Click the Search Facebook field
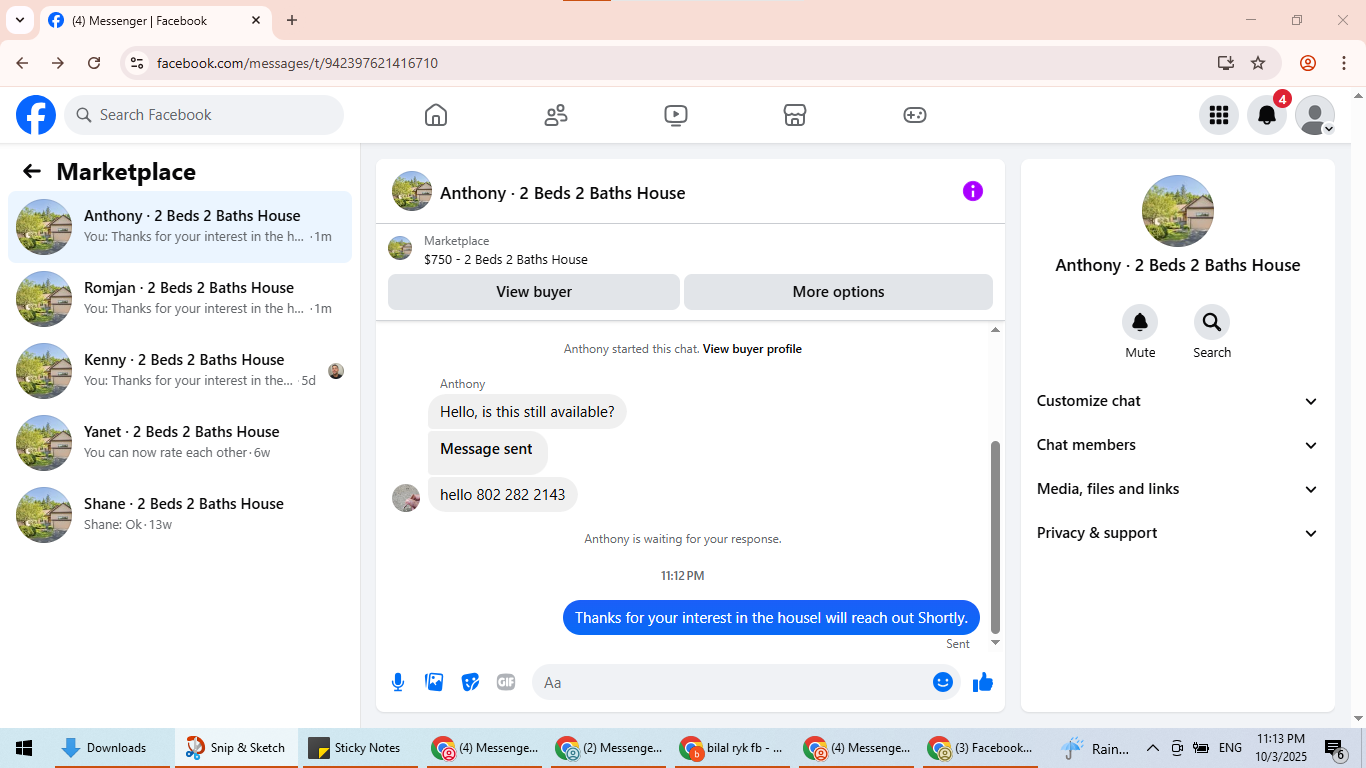 [204, 115]
